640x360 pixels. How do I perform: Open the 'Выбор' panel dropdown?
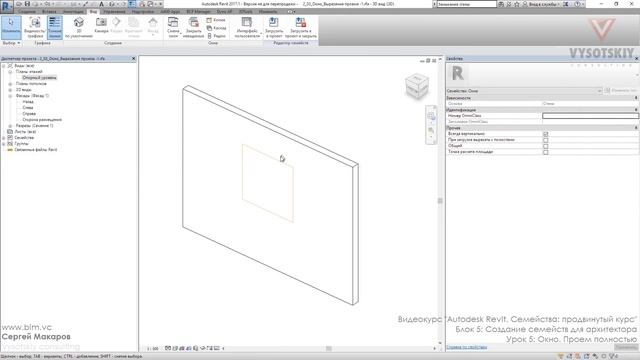click(x=11, y=43)
